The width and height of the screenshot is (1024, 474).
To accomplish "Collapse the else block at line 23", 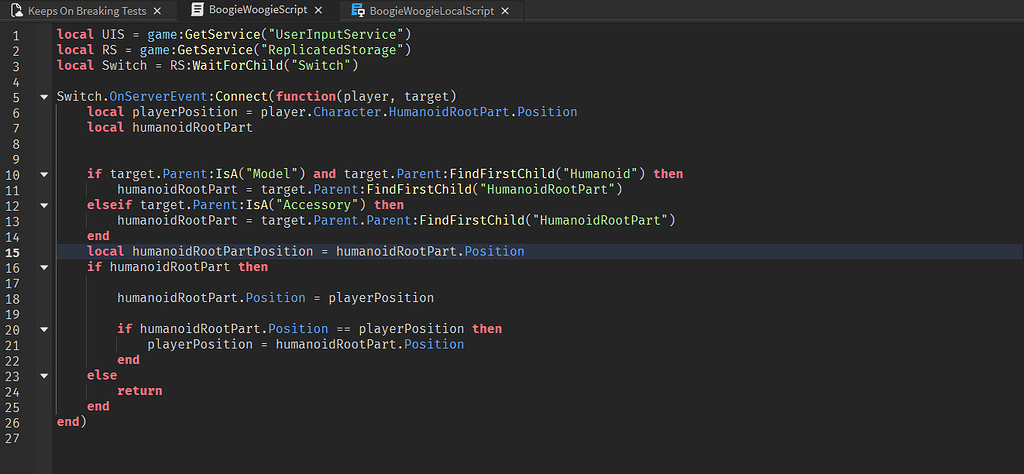I will click(44, 375).
